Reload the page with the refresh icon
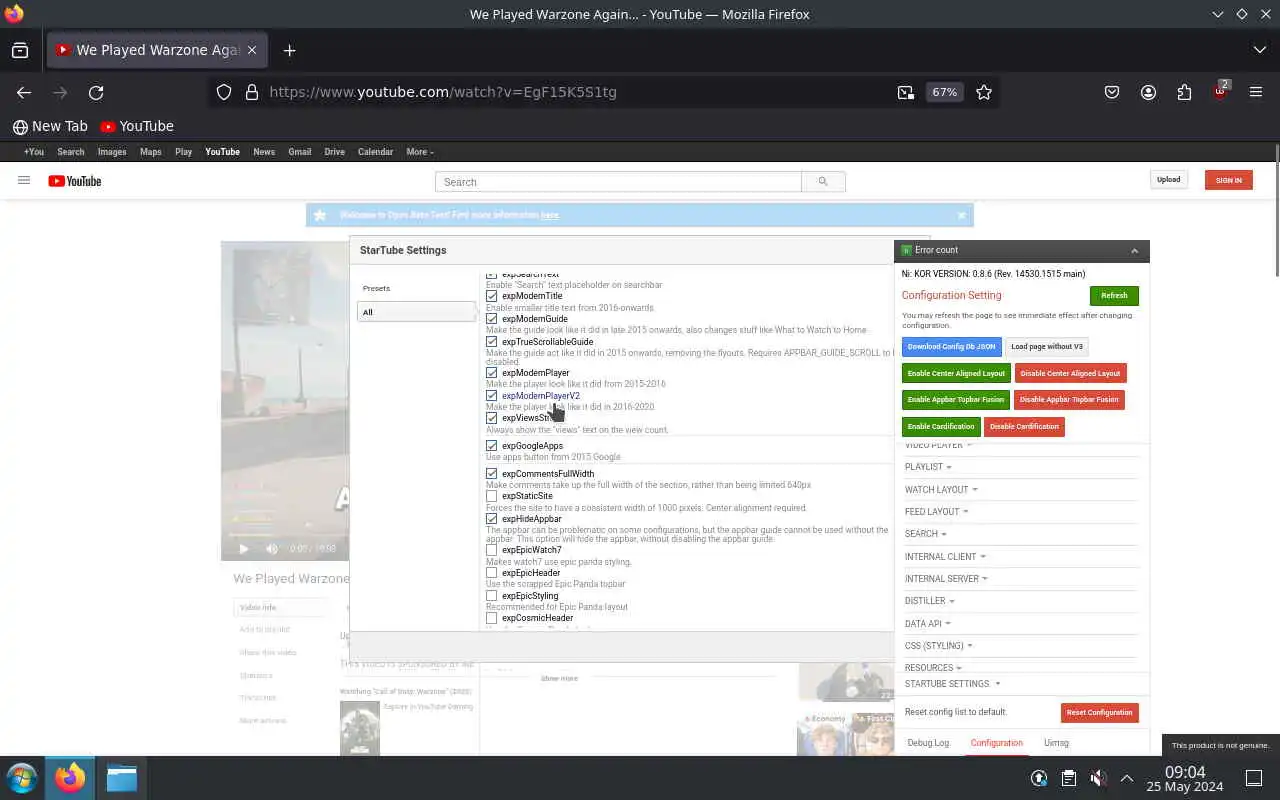The image size is (1280, 800). 96,92
